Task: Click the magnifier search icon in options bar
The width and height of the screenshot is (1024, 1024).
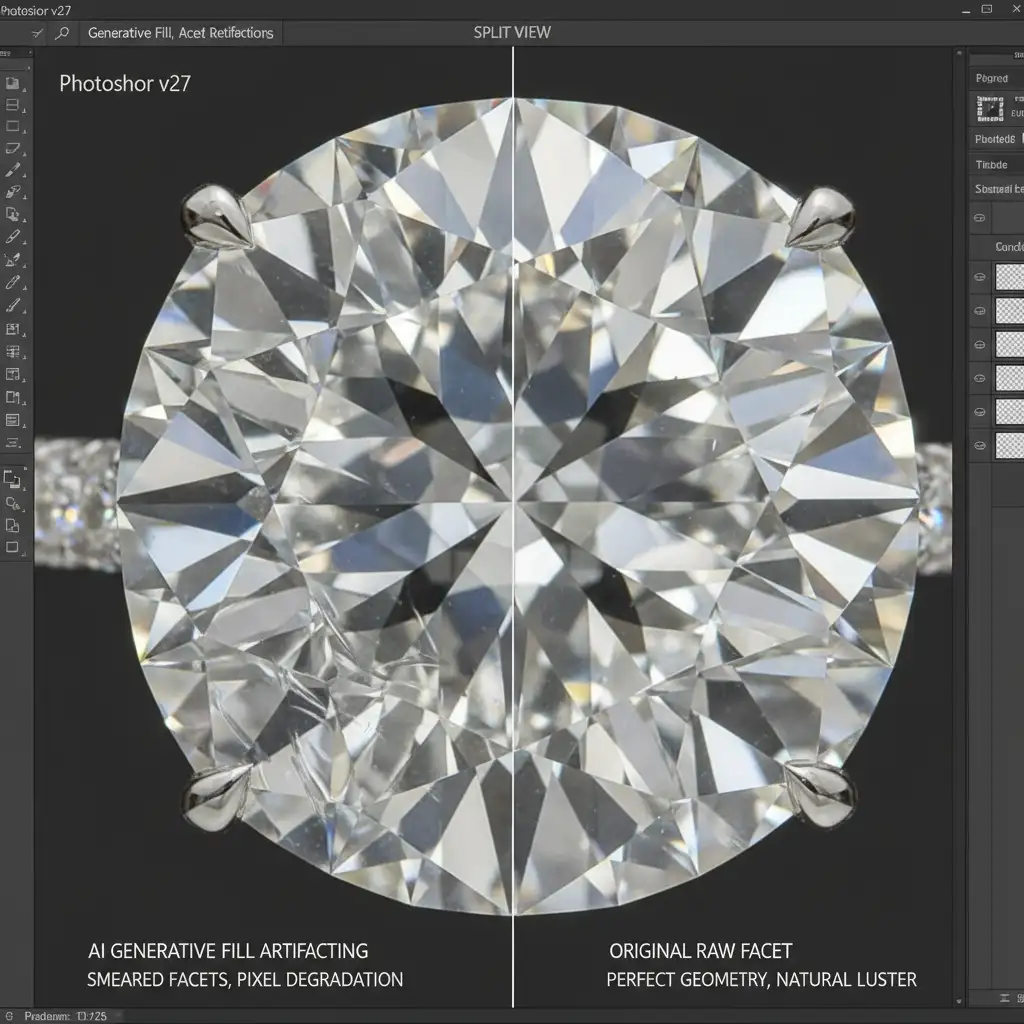Action: [62, 33]
